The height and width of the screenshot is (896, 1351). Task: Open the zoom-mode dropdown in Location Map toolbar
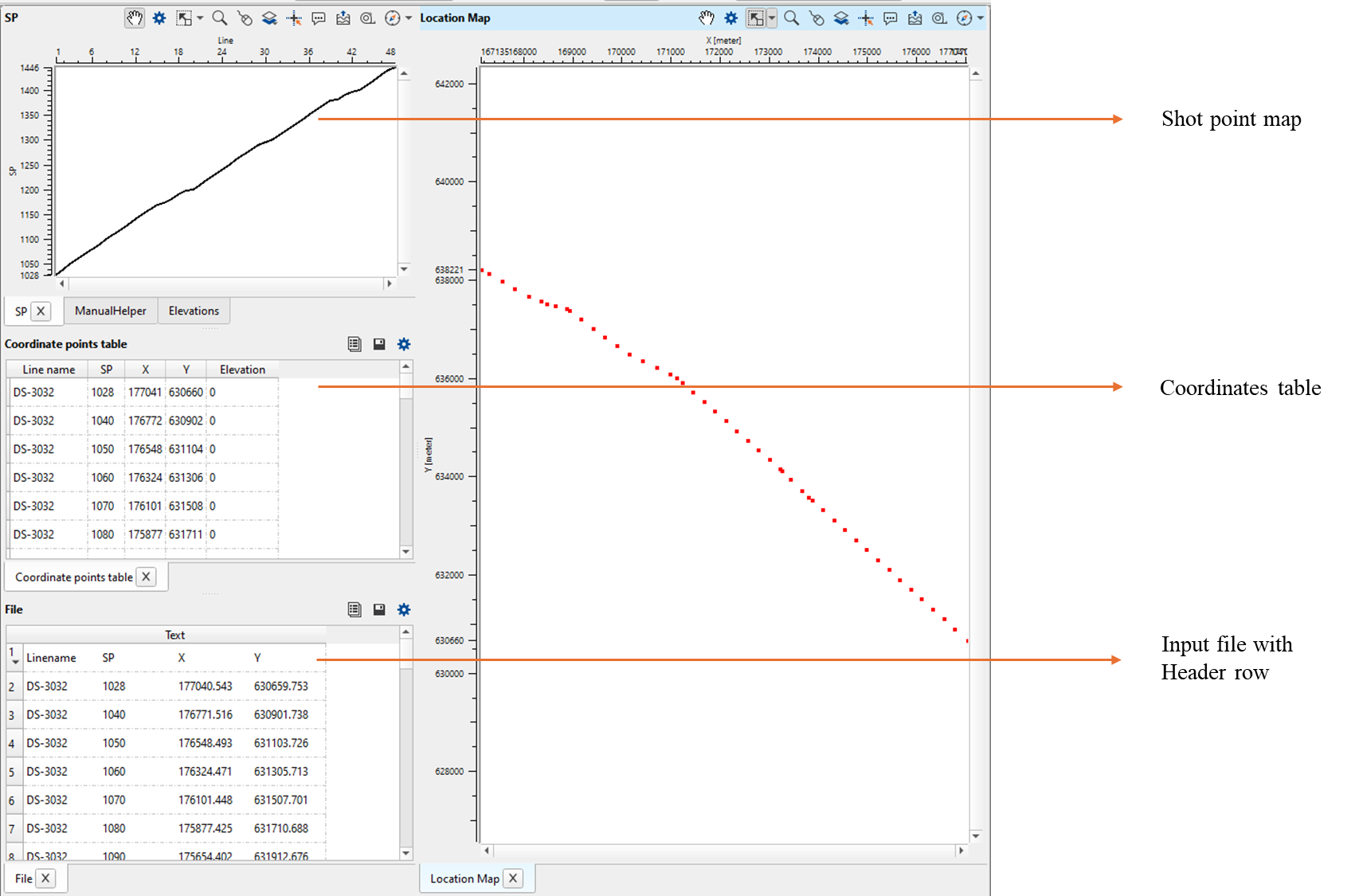(770, 18)
